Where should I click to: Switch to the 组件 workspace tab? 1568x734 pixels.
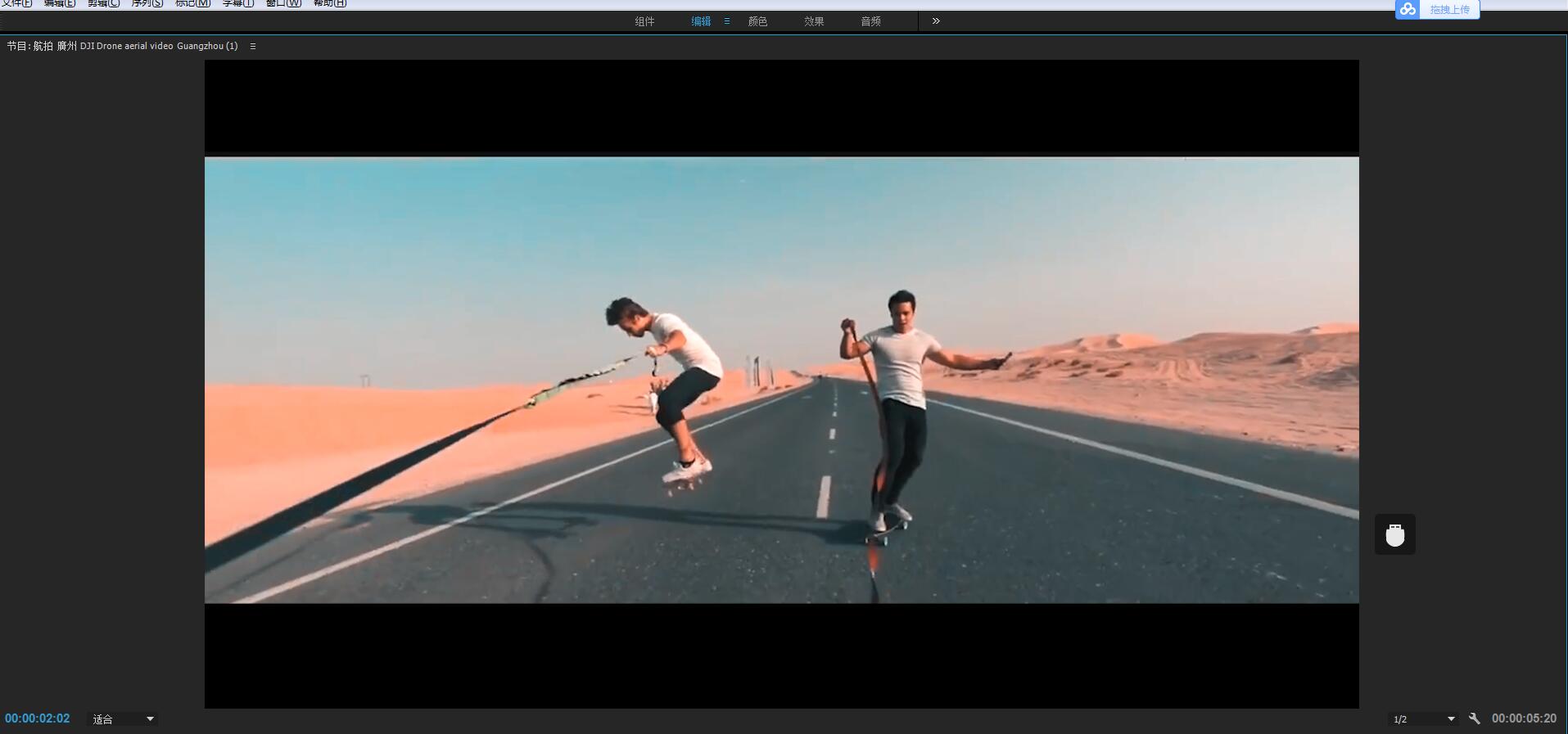coord(644,21)
